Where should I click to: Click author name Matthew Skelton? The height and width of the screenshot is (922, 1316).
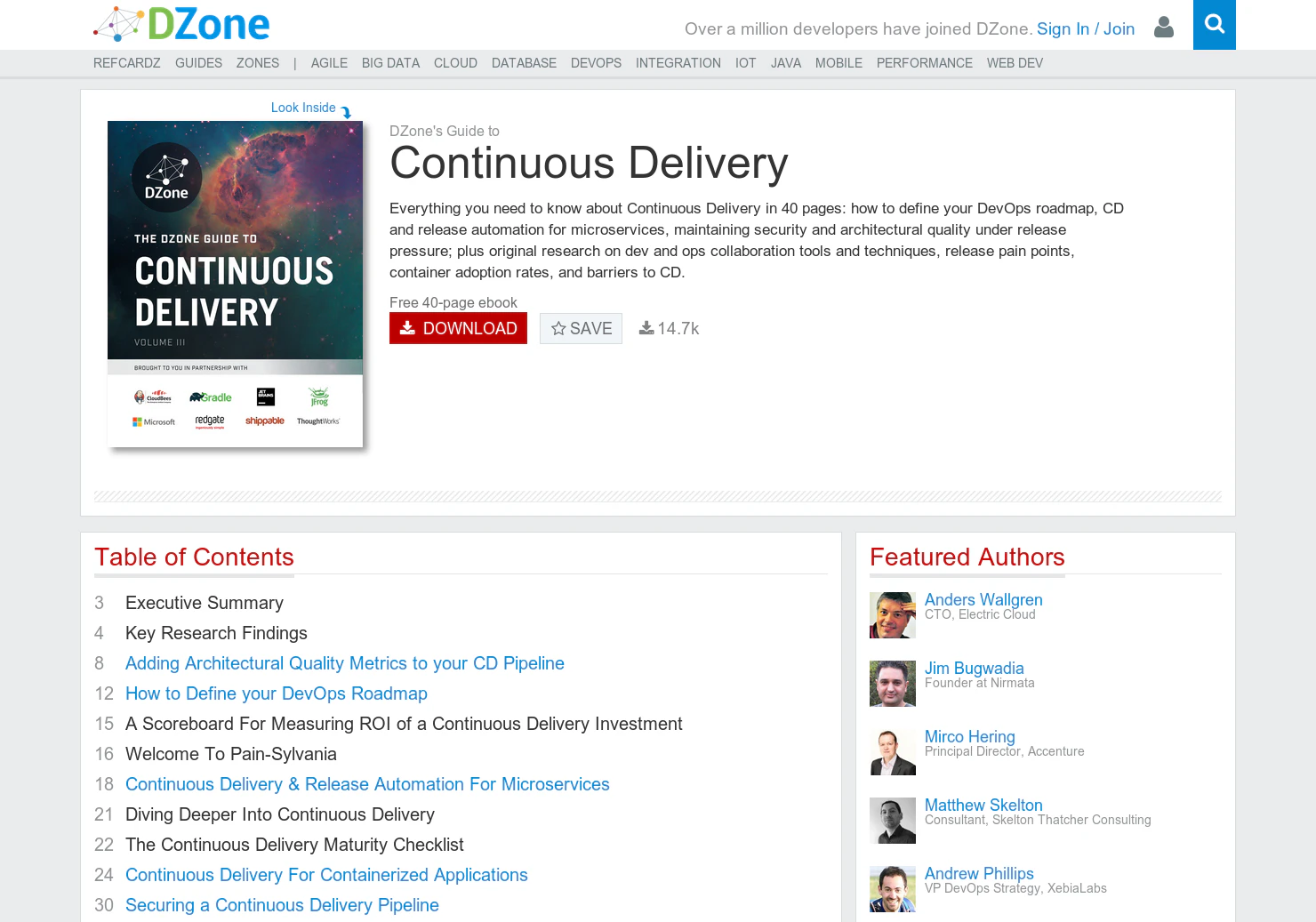[983, 806]
